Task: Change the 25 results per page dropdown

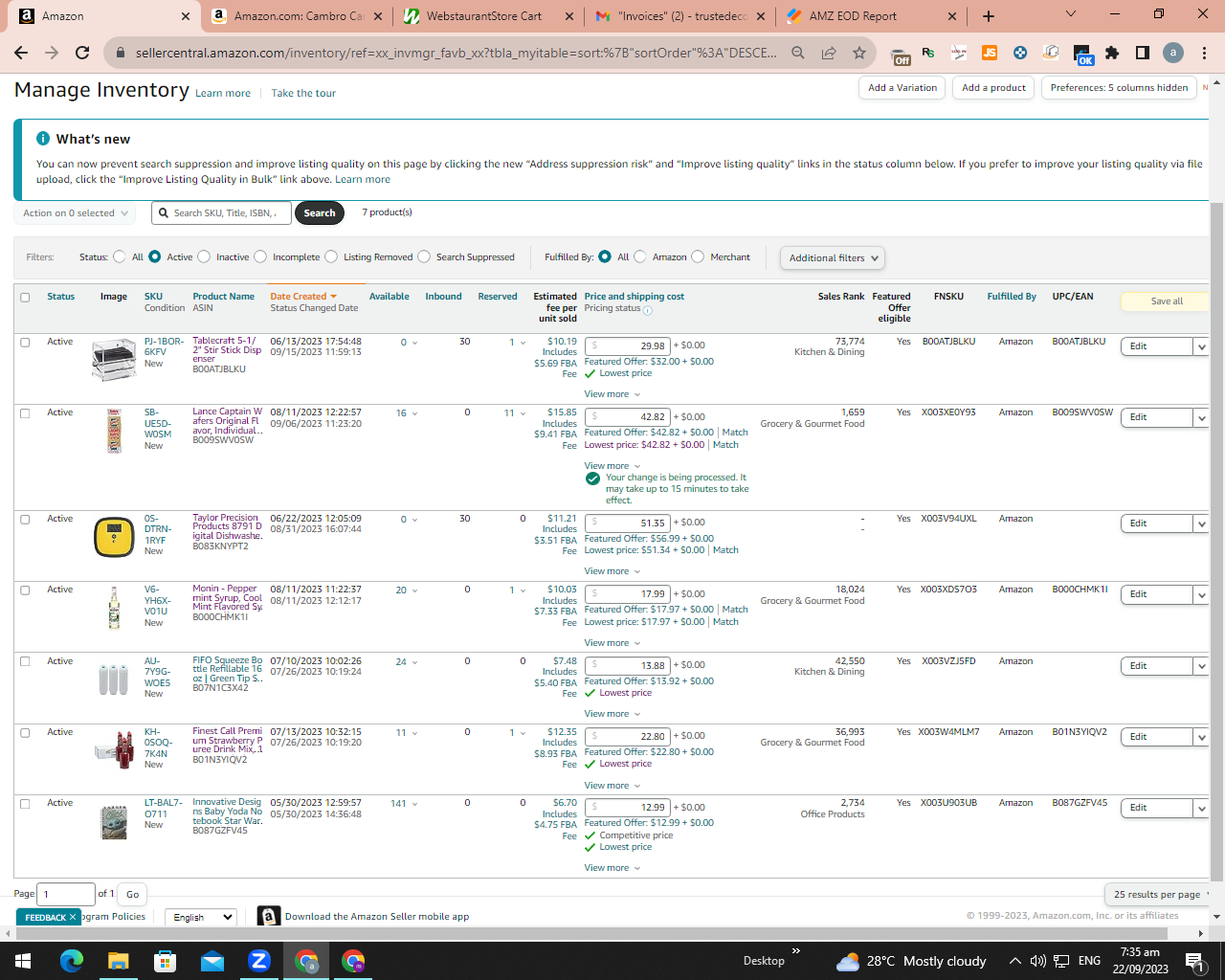Action: click(x=1158, y=894)
